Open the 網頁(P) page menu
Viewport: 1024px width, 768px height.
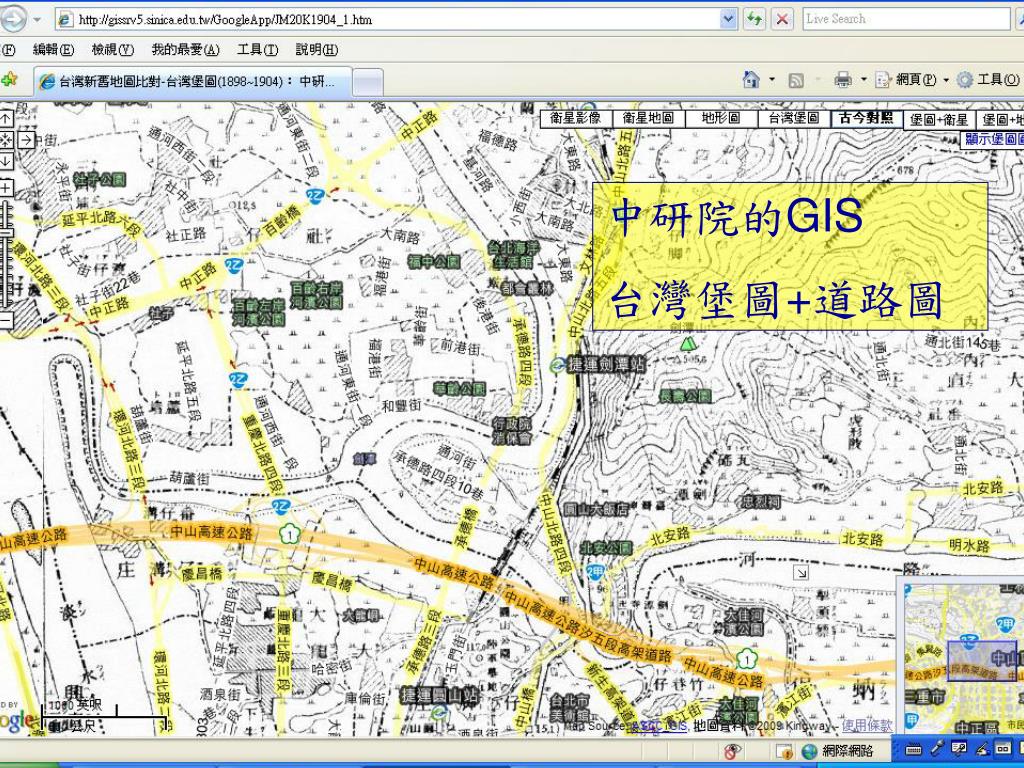(911, 80)
